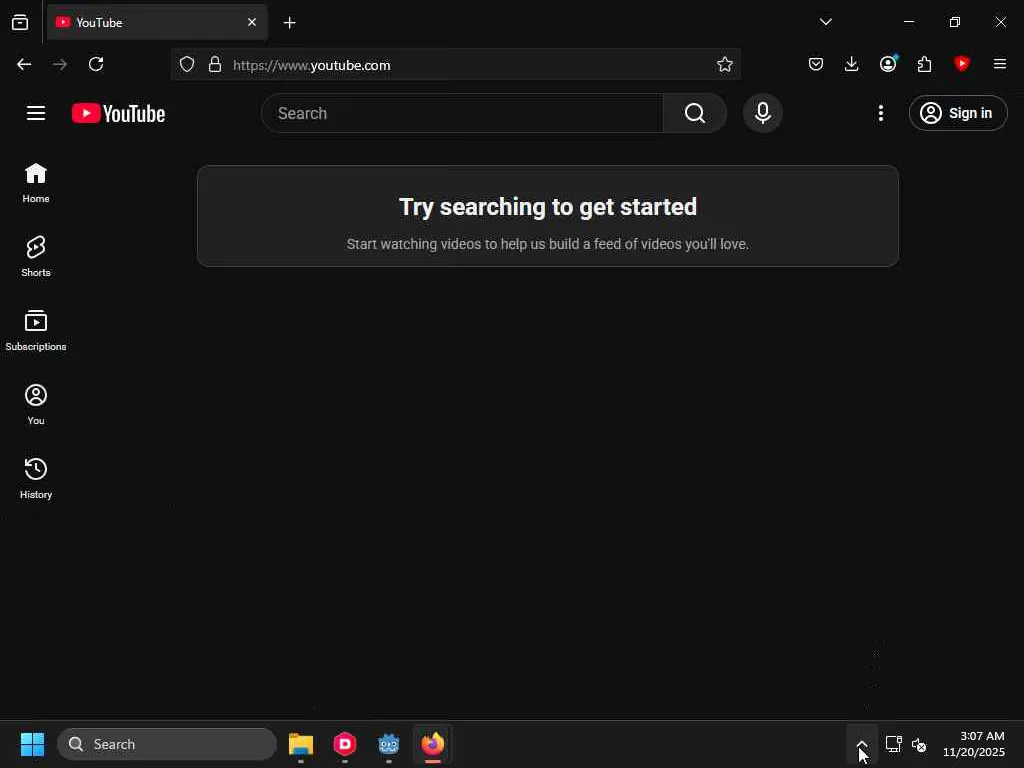Click the Sign in button
1024x768 pixels.
(958, 113)
